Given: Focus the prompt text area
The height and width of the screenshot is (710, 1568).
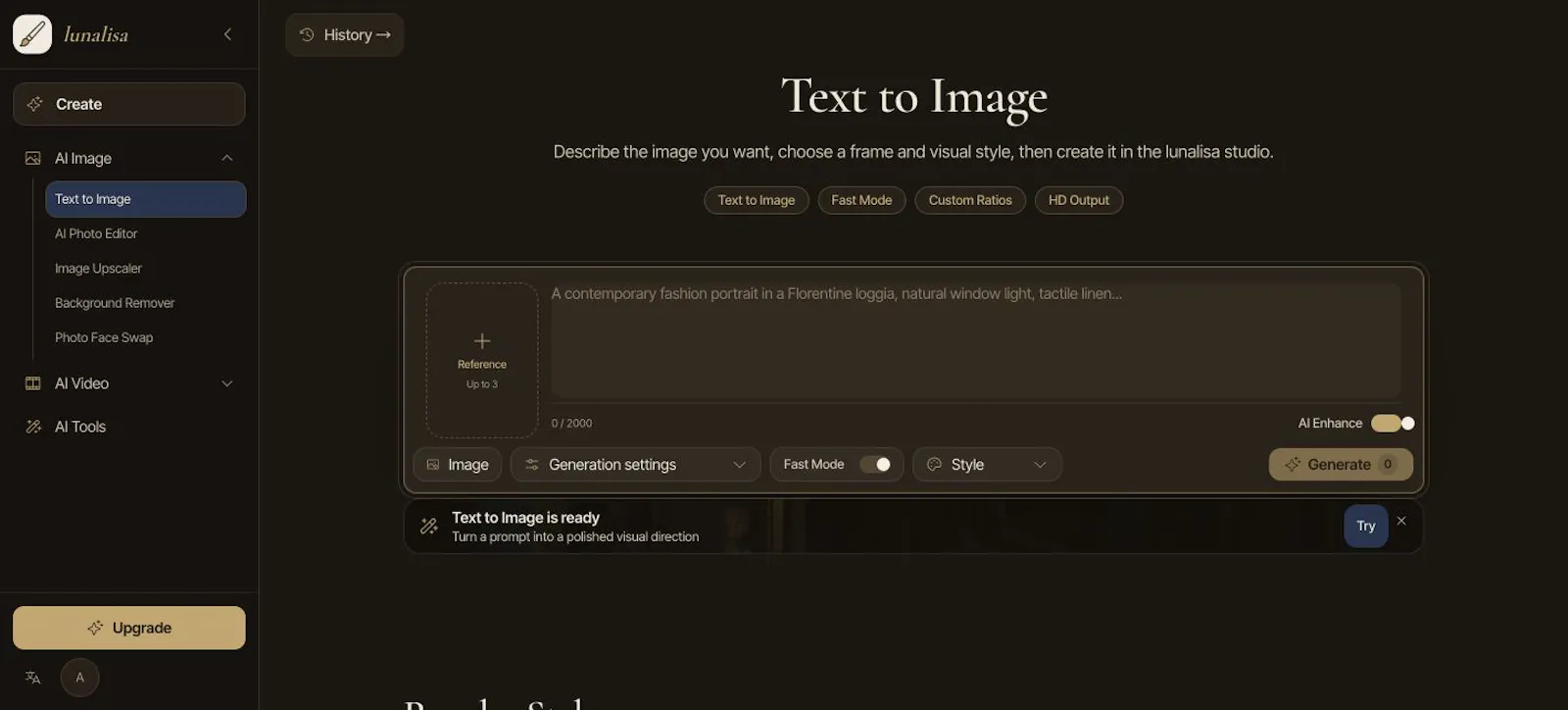Looking at the screenshot, I should 975,340.
